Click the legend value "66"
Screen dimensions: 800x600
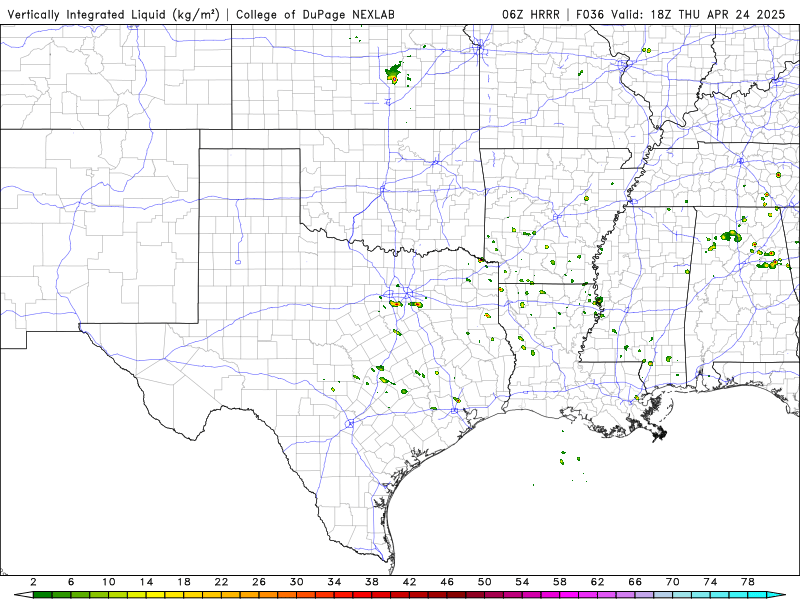(635, 582)
